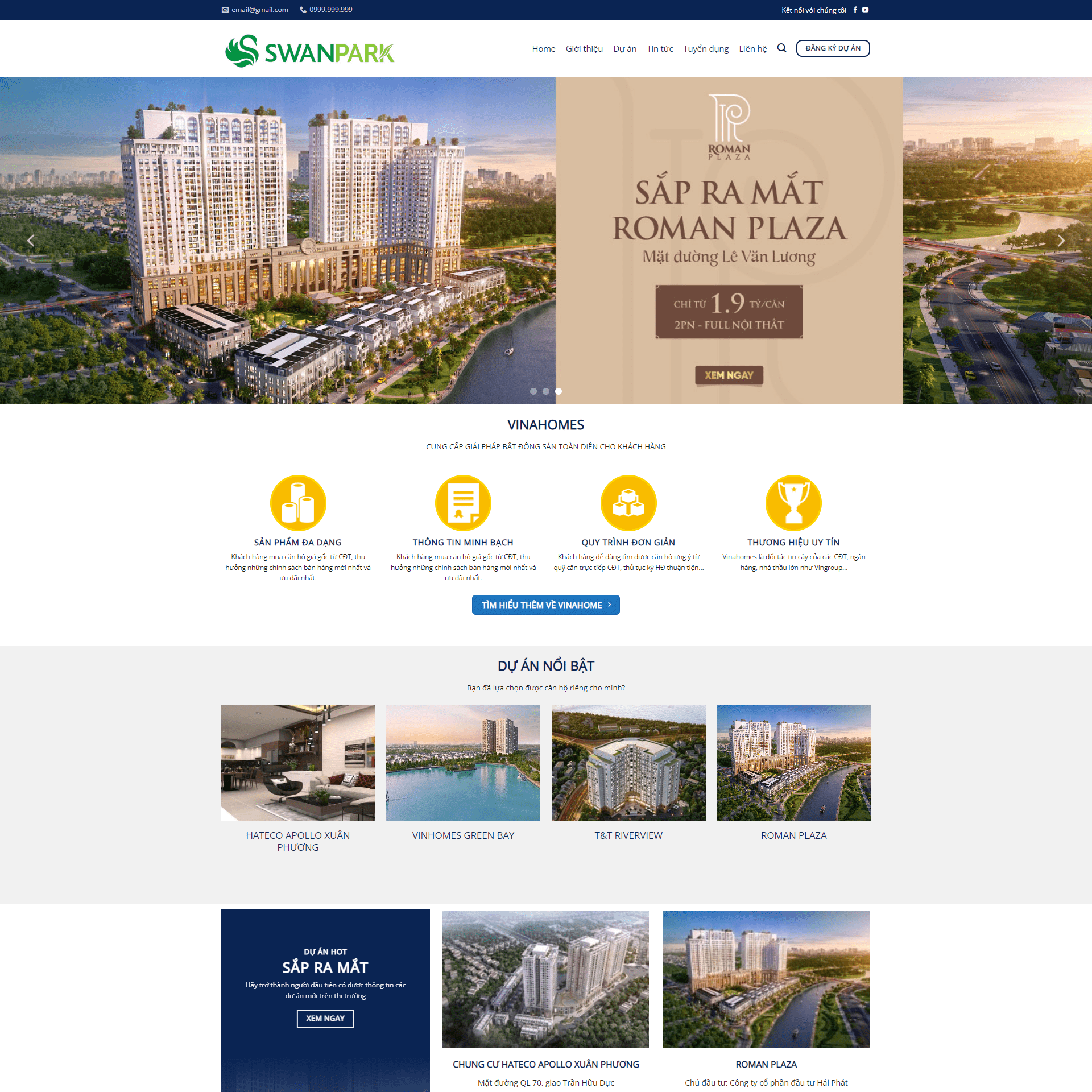This screenshot has width=1092, height=1092.
Task: Open the search magnifier icon
Action: point(781,48)
